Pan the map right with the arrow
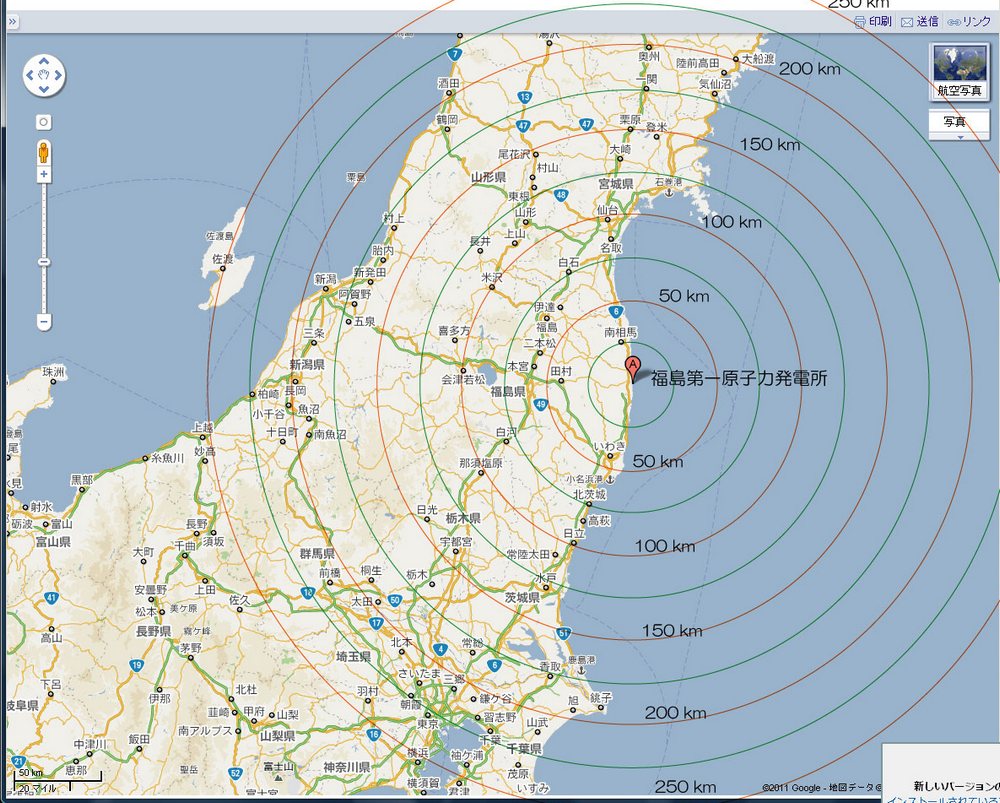Viewport: 1000px width, 803px height. [58, 75]
